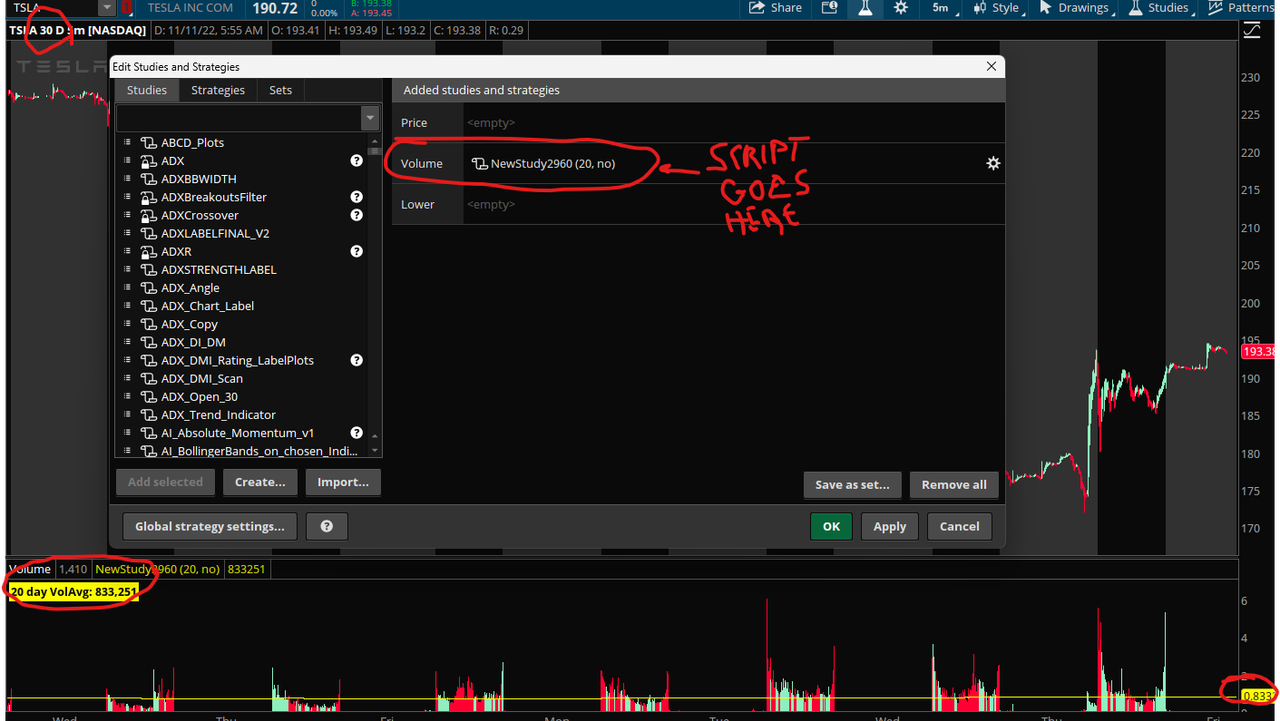Switch to the Strategies tab
The height and width of the screenshot is (721, 1280).
[x=218, y=90]
